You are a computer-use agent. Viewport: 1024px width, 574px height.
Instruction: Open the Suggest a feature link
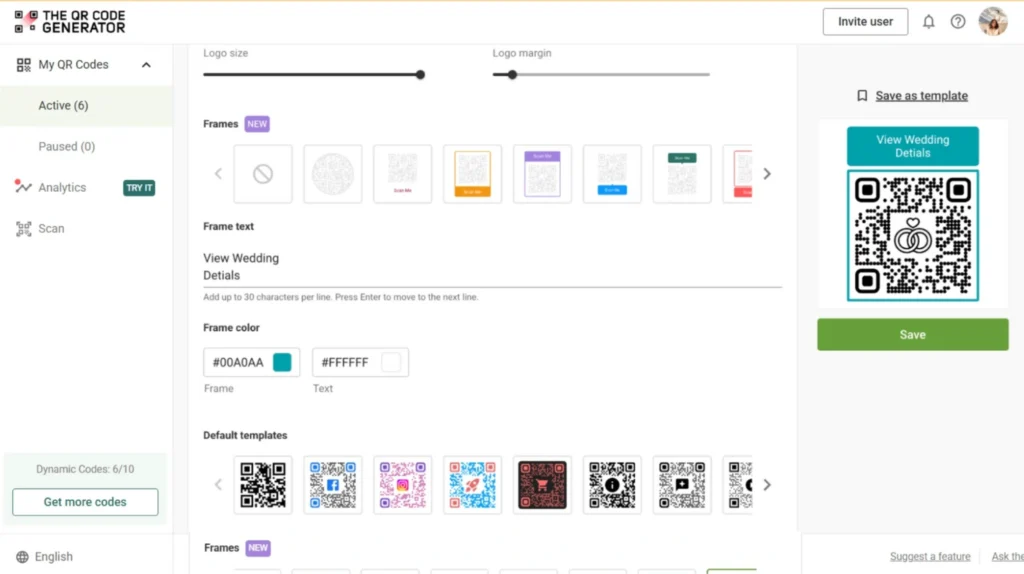pyautogui.click(x=929, y=557)
